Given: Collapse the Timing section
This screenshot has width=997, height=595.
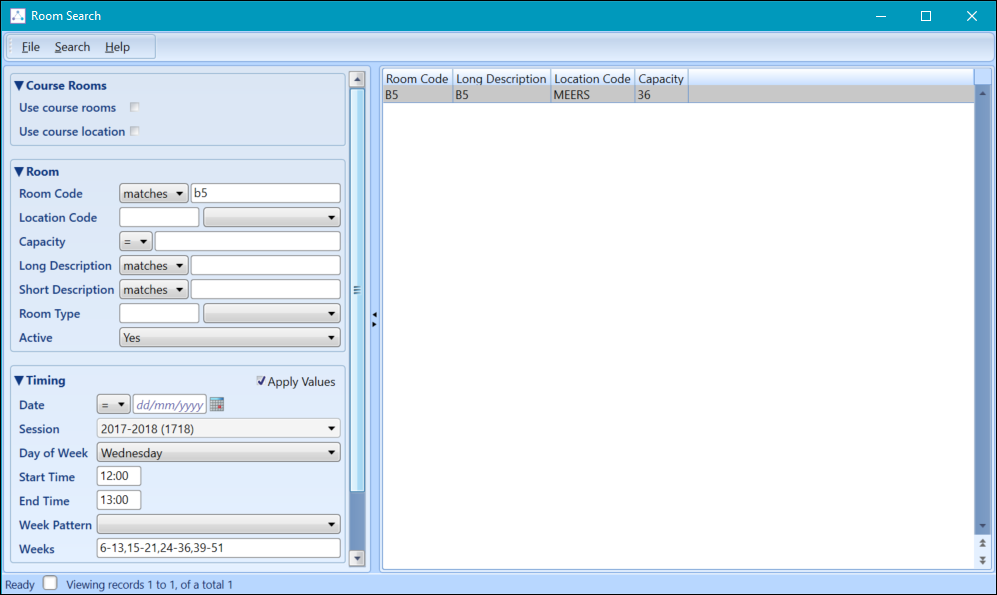Looking at the screenshot, I should click(19, 381).
